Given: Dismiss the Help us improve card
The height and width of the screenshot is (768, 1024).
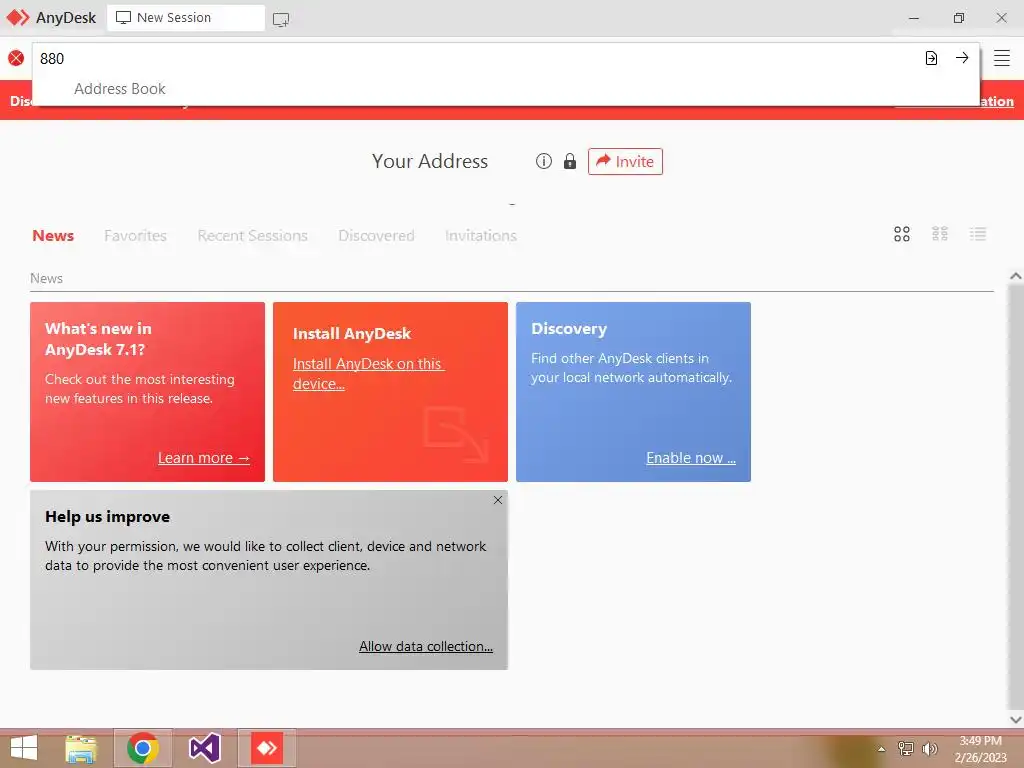Looking at the screenshot, I should click(x=498, y=500).
